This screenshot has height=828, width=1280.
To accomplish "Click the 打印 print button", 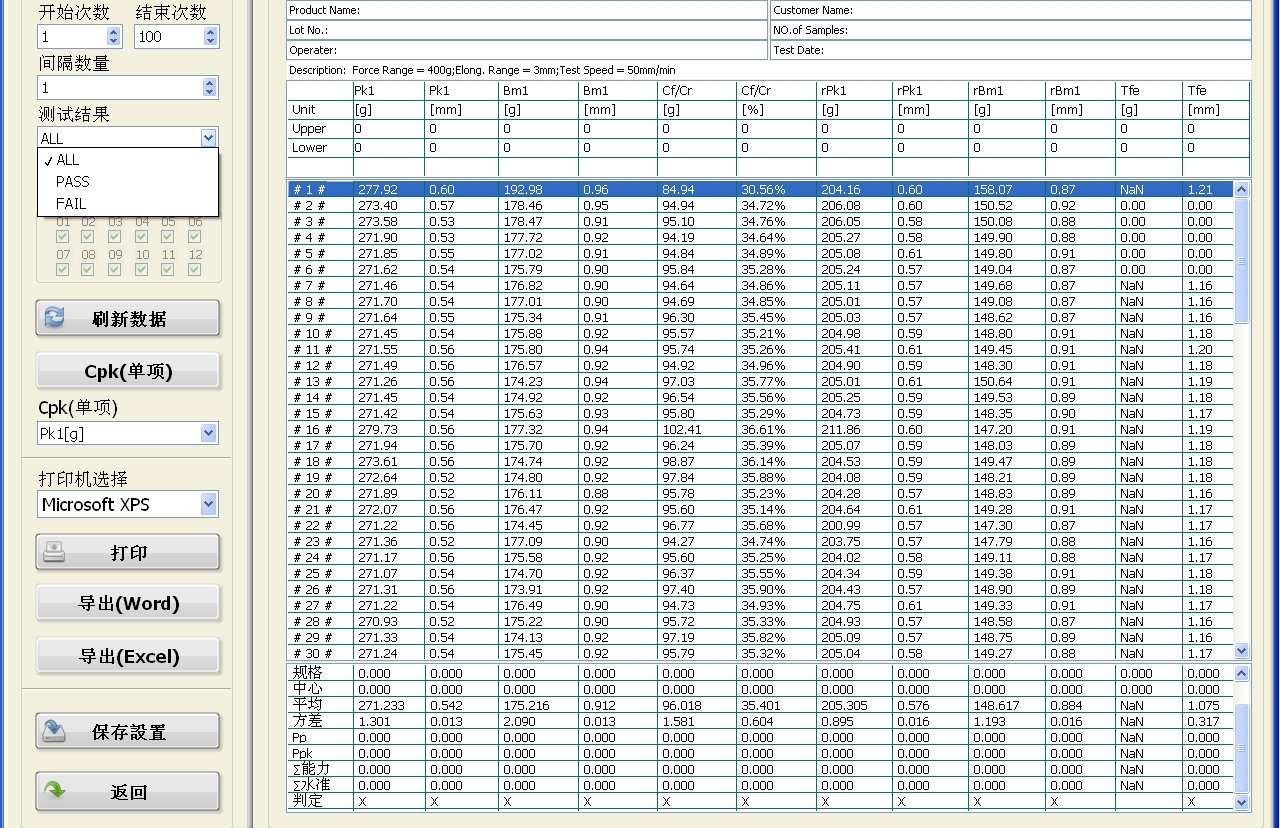I will [128, 553].
